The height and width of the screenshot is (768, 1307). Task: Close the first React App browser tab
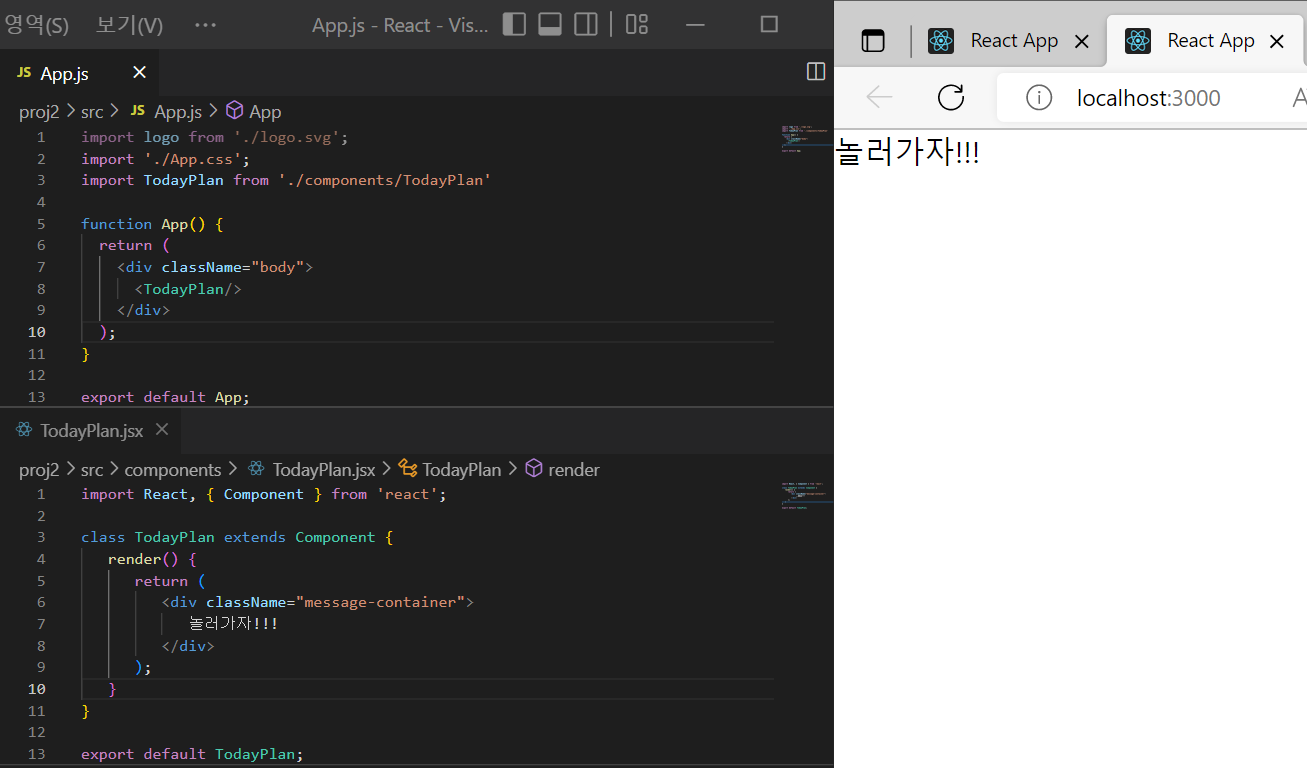coord(1081,42)
